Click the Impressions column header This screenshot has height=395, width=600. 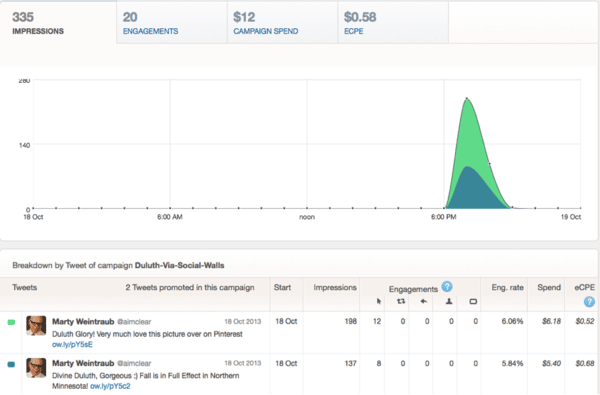click(x=335, y=287)
